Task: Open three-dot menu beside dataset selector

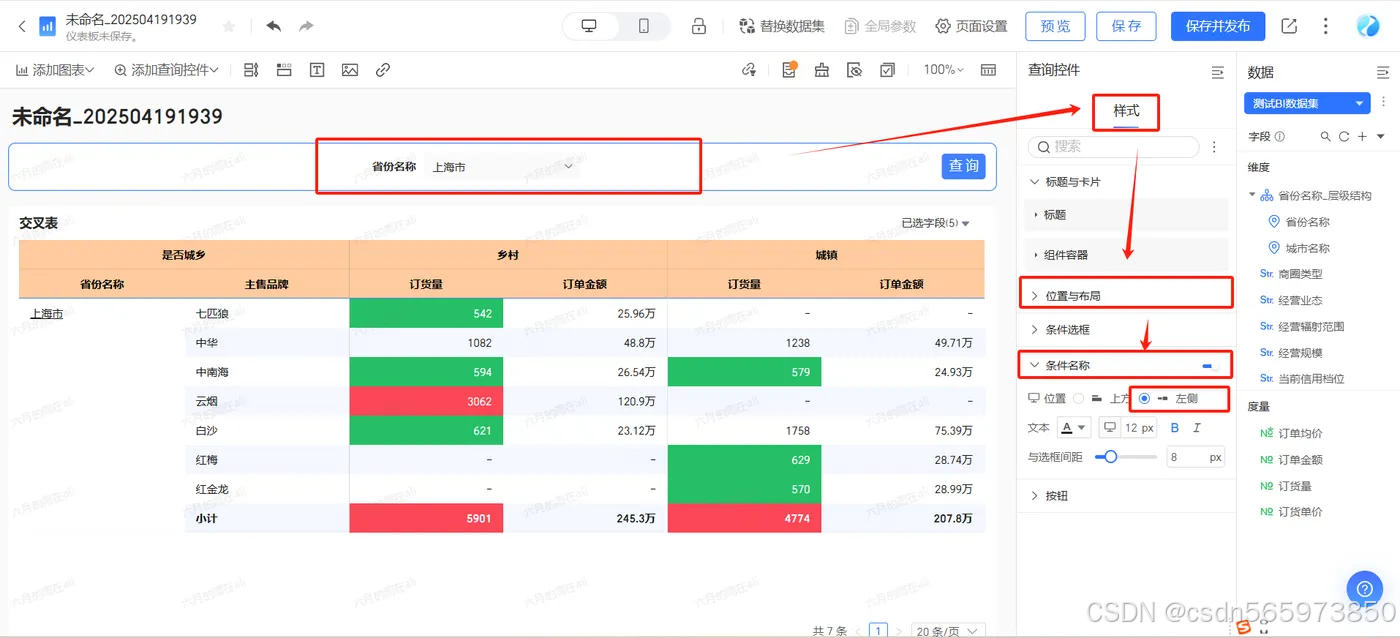Action: click(x=1384, y=103)
